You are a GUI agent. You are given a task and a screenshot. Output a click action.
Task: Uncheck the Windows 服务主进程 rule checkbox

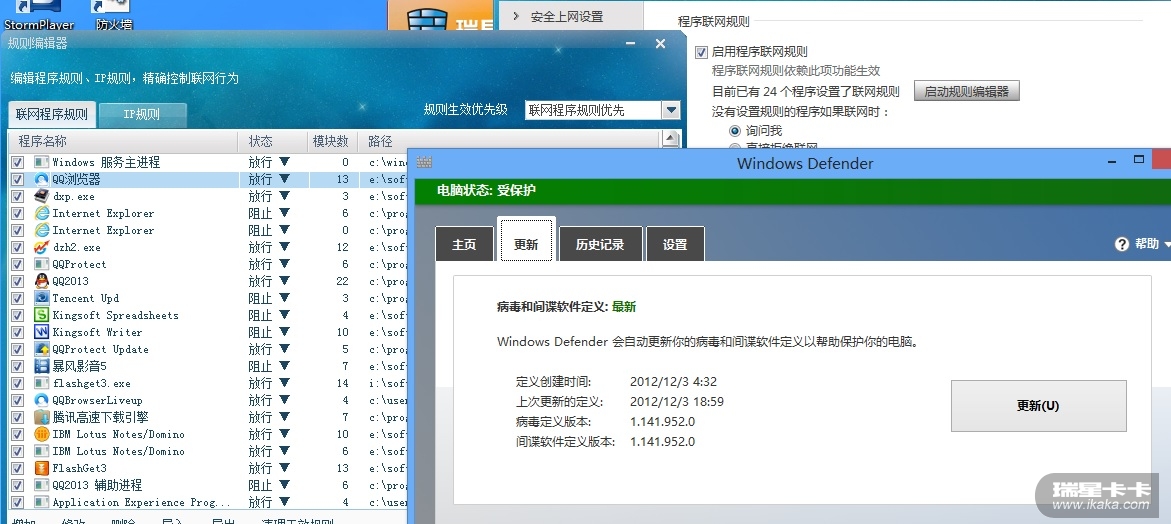click(x=18, y=162)
